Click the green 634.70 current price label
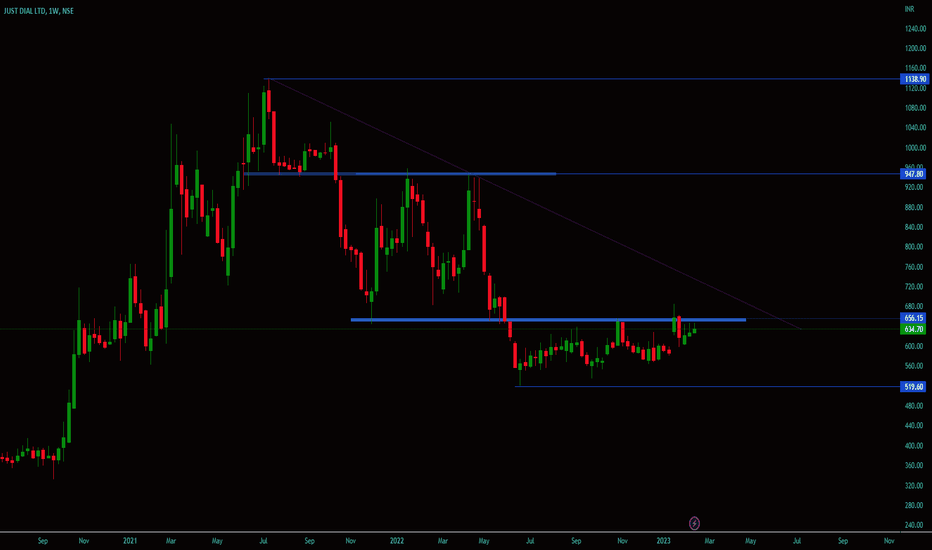This screenshot has width=932, height=550. 914,329
